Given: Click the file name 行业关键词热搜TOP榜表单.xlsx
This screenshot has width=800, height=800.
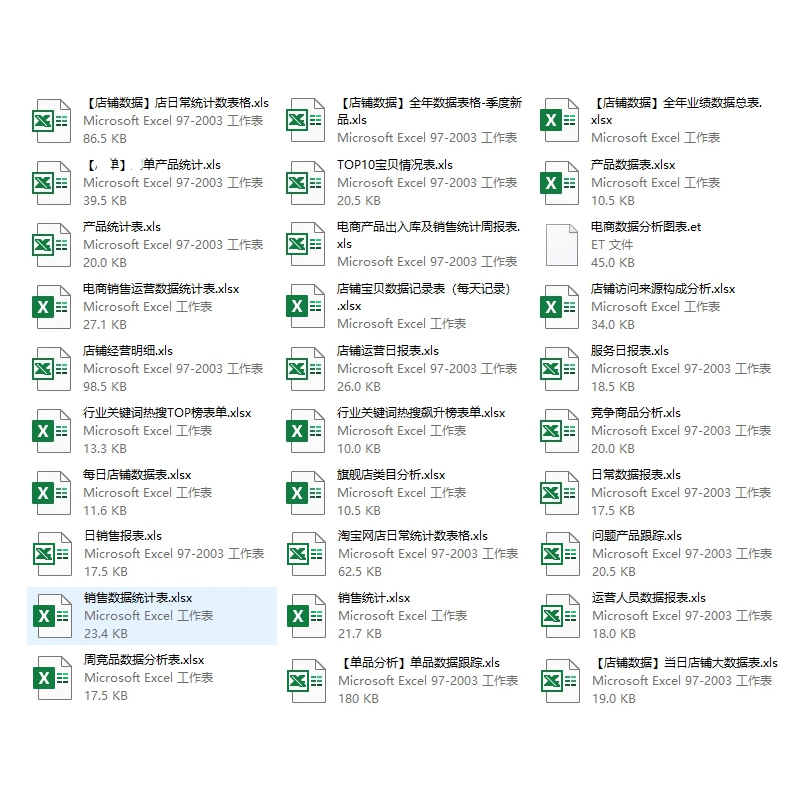Looking at the screenshot, I should pos(167,413).
